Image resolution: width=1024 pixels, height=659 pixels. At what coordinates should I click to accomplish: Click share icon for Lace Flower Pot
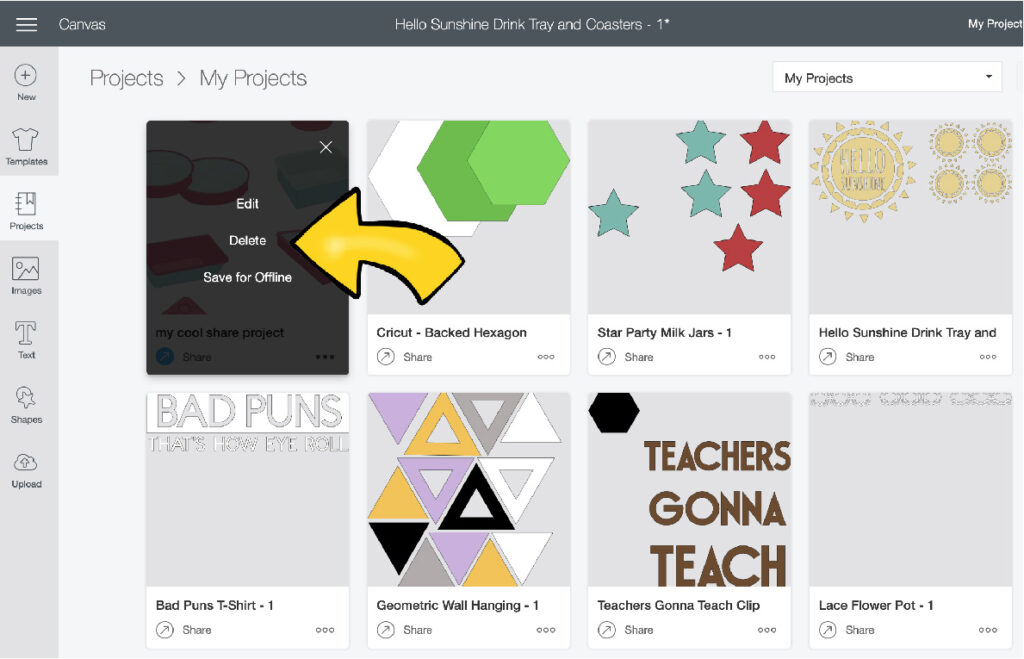828,630
